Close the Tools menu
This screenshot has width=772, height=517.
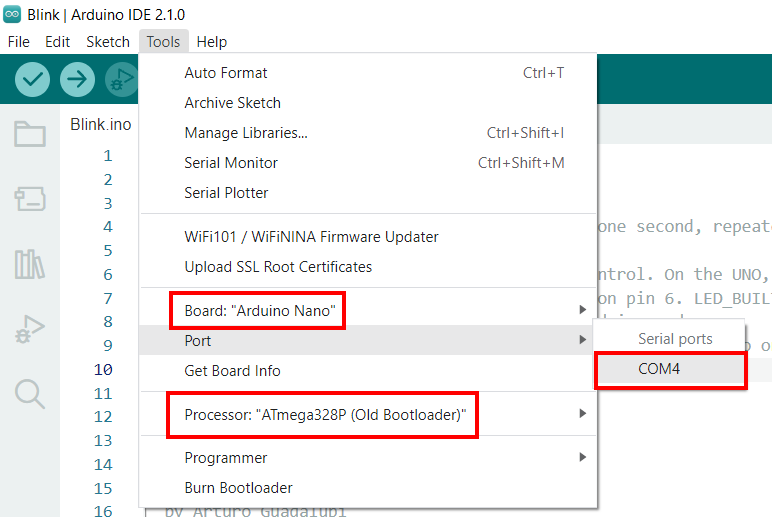(x=163, y=42)
